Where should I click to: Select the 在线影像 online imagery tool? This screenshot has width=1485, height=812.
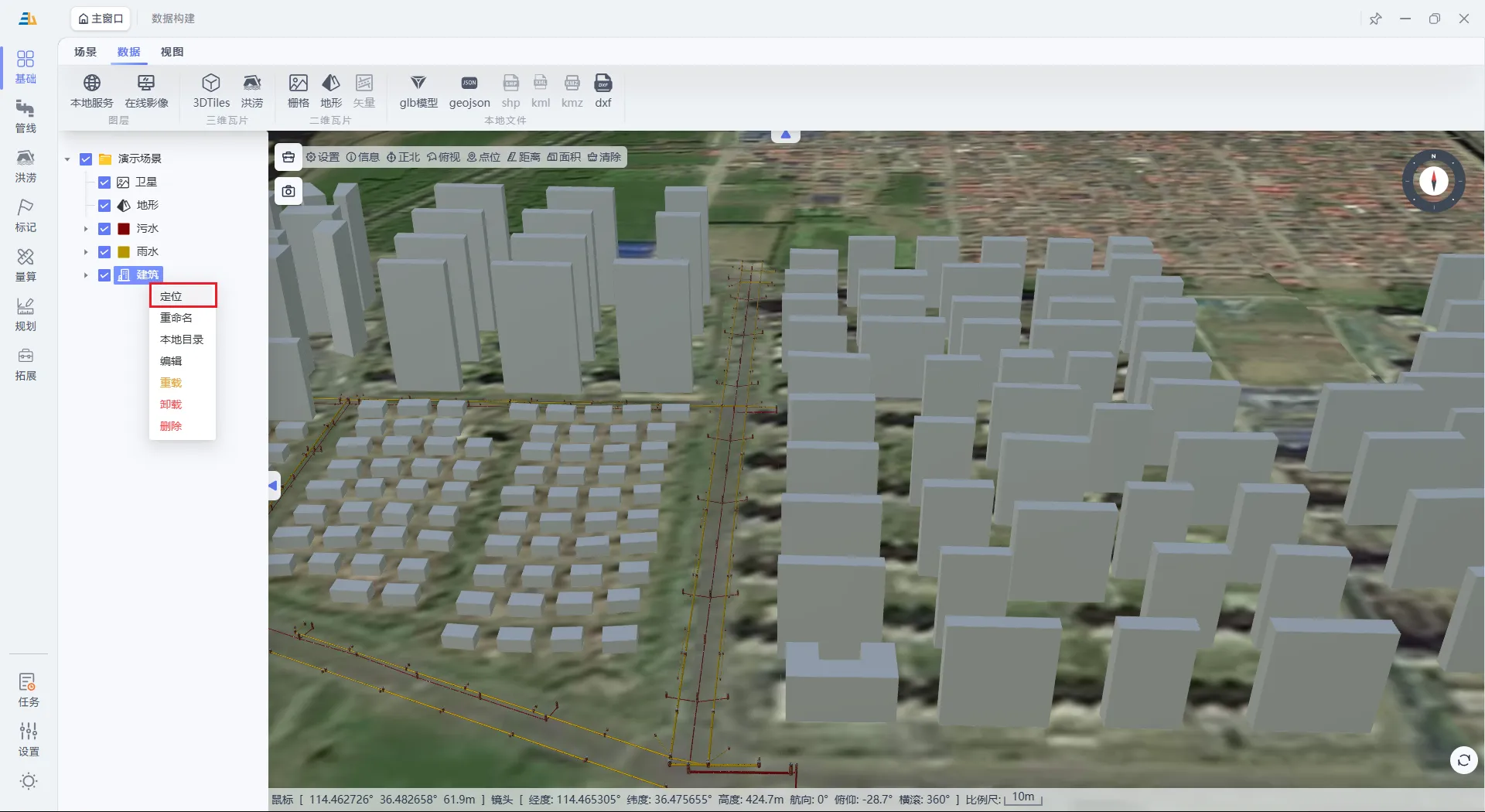click(x=146, y=90)
